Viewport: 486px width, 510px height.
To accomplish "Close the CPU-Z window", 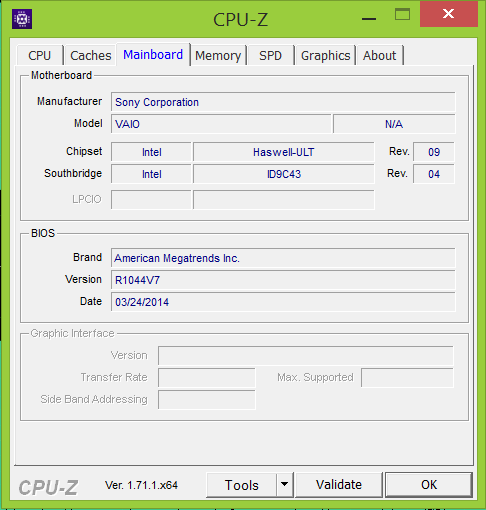I will 449,14.
